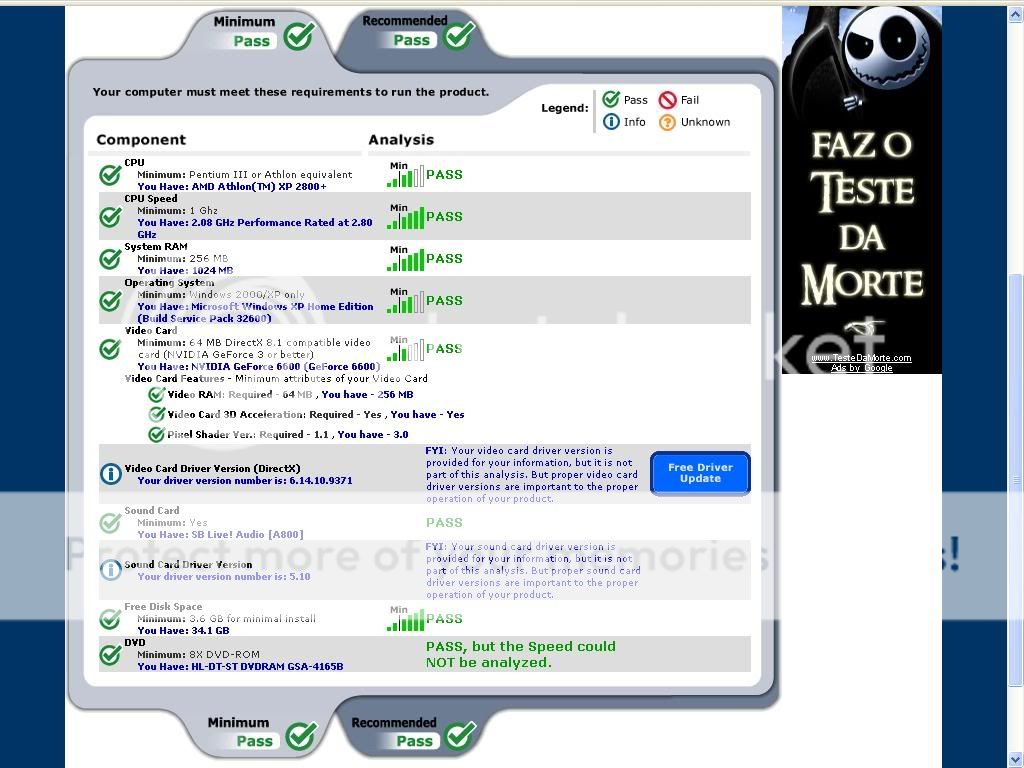Click the legend Pass checkmark icon
This screenshot has width=1024, height=768.
[x=611, y=99]
